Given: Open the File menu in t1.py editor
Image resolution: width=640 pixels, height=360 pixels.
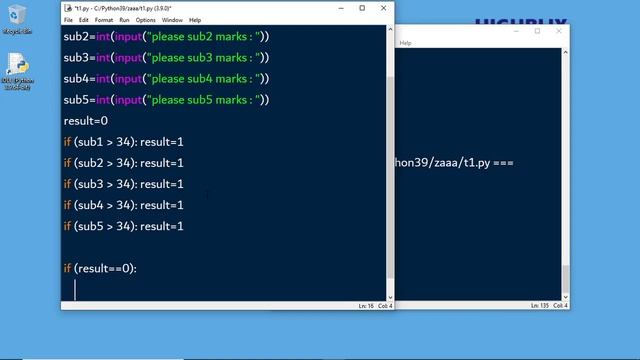Looking at the screenshot, I should [x=68, y=20].
